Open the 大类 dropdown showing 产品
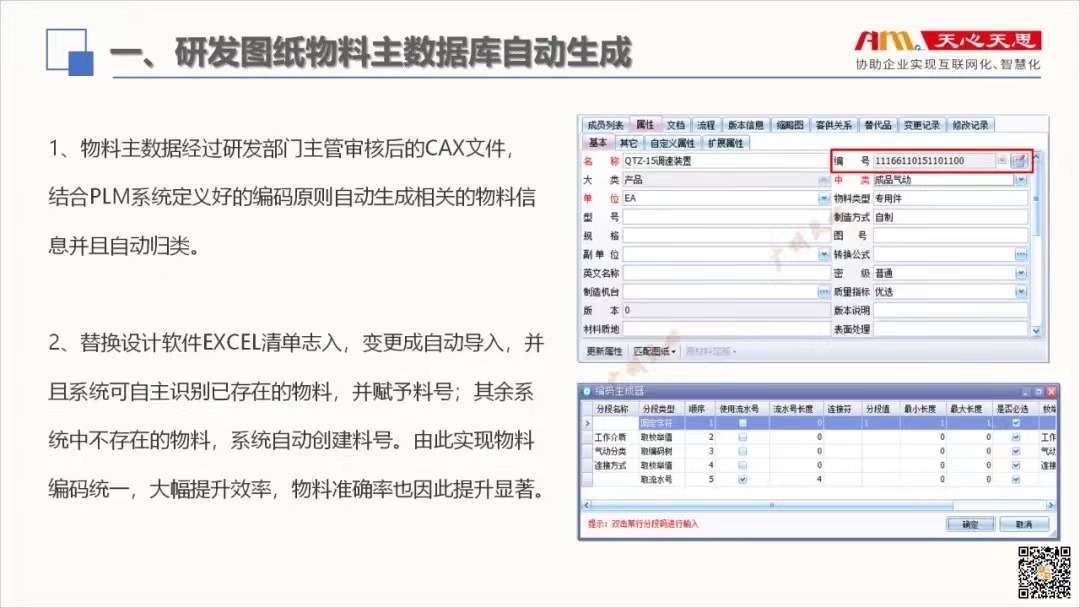This screenshot has height=608, width=1080. 823,180
